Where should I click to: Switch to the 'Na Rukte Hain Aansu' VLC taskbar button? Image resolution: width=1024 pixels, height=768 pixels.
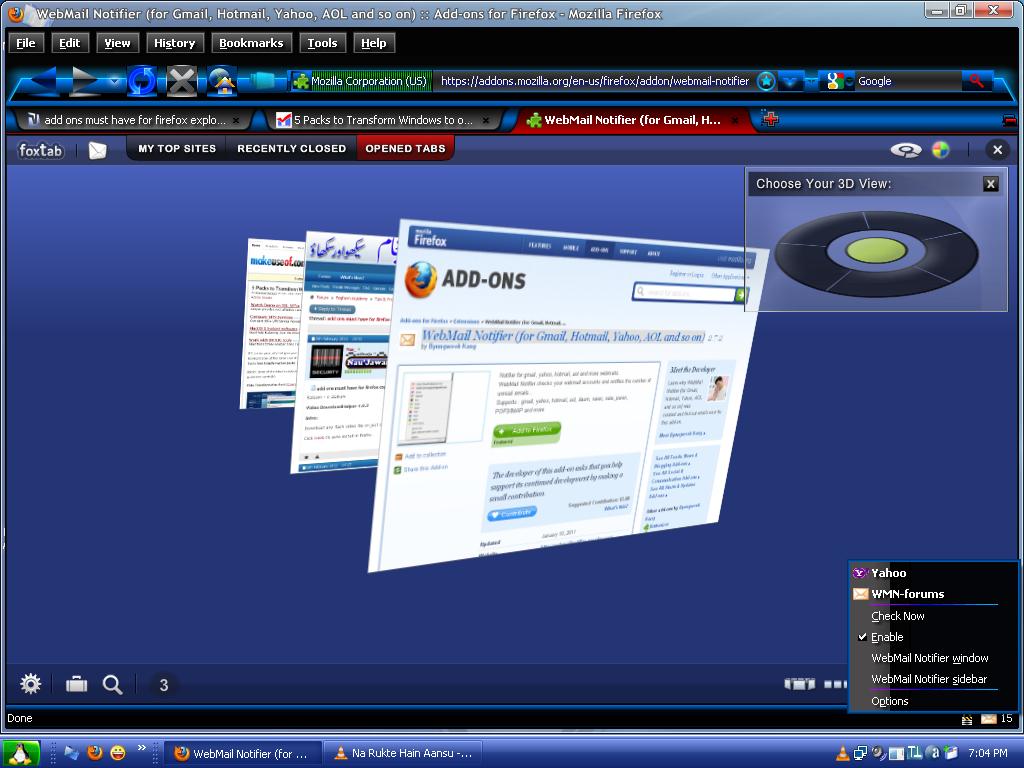click(403, 754)
